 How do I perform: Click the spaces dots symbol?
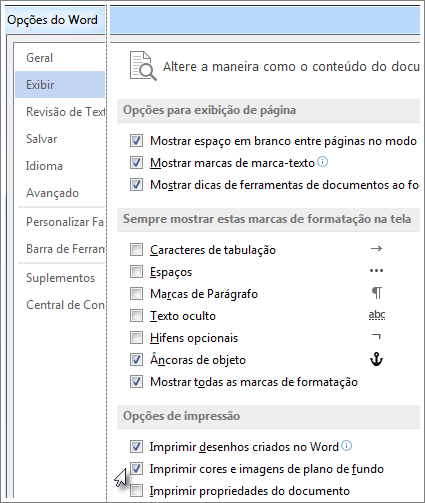click(376, 271)
